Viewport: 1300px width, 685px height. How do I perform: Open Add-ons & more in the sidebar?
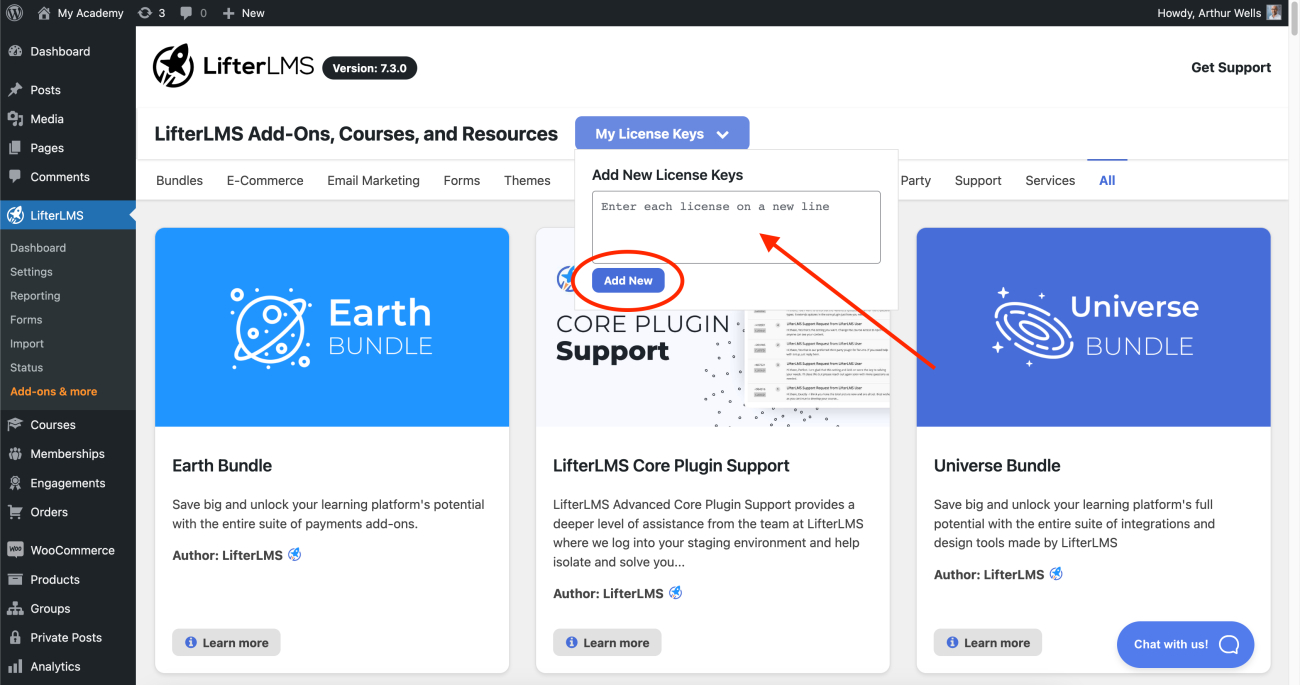point(54,392)
